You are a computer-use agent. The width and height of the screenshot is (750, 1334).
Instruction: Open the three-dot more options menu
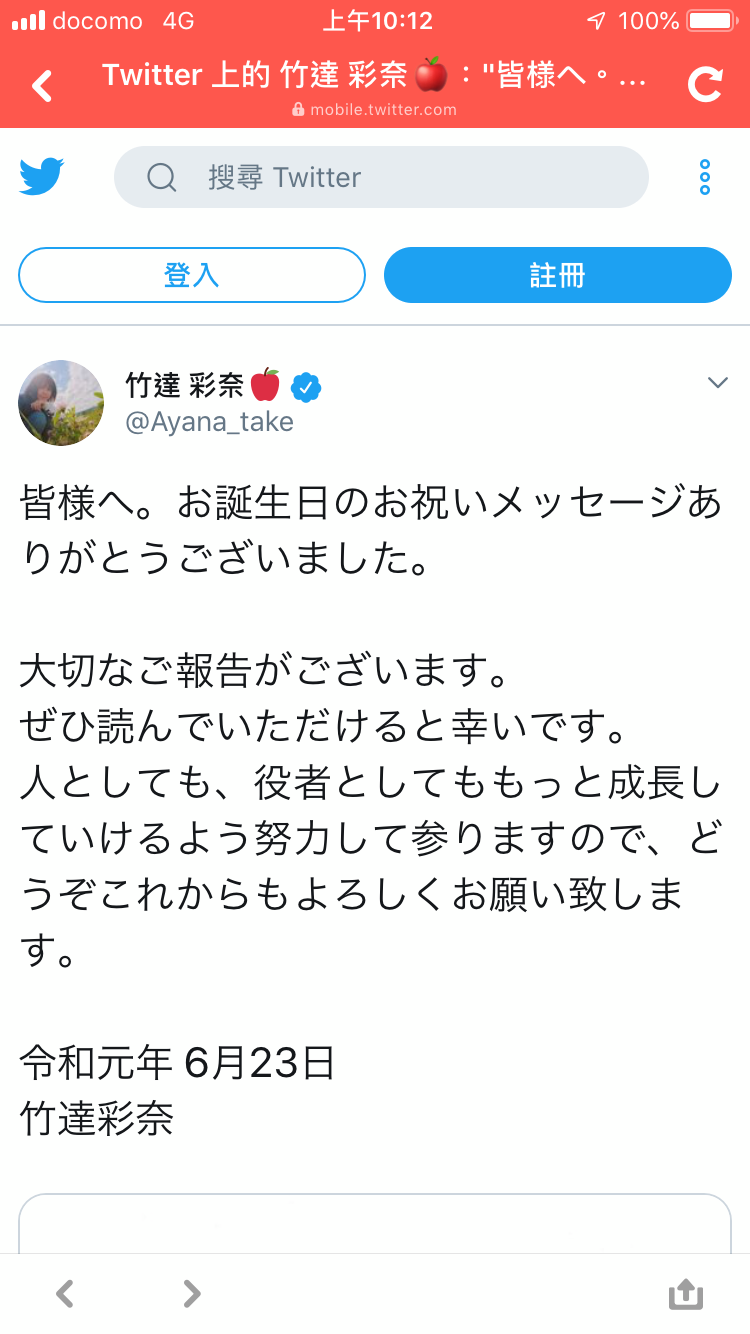pos(705,177)
